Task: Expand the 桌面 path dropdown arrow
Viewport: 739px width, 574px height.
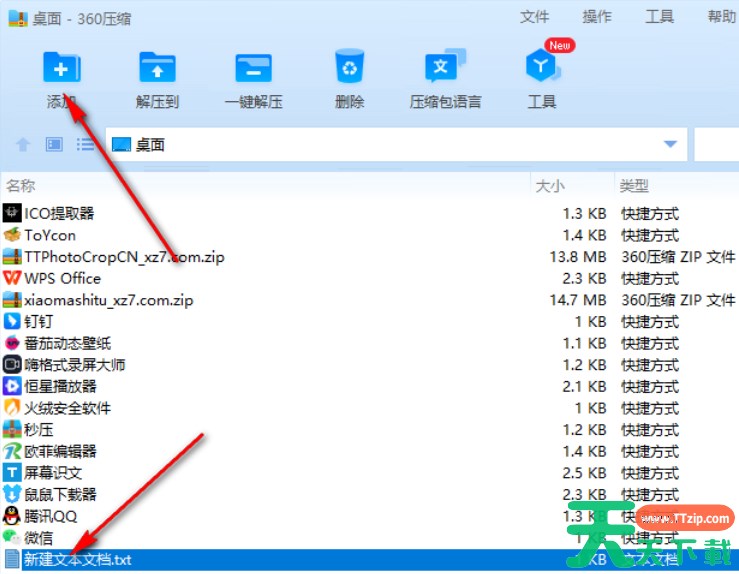Action: pyautogui.click(x=670, y=144)
